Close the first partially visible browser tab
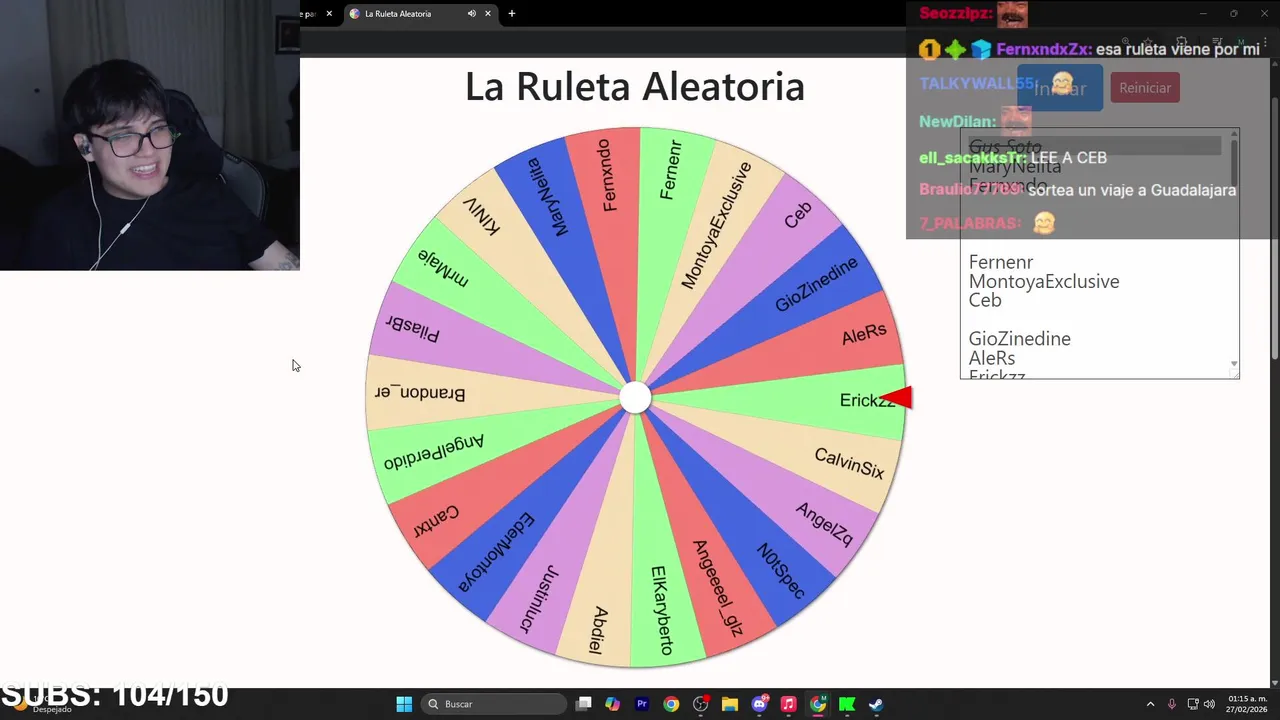The height and width of the screenshot is (720, 1280). point(329,14)
